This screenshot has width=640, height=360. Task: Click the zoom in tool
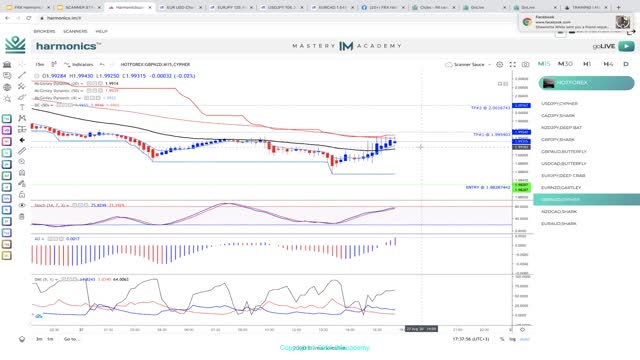coord(22,162)
